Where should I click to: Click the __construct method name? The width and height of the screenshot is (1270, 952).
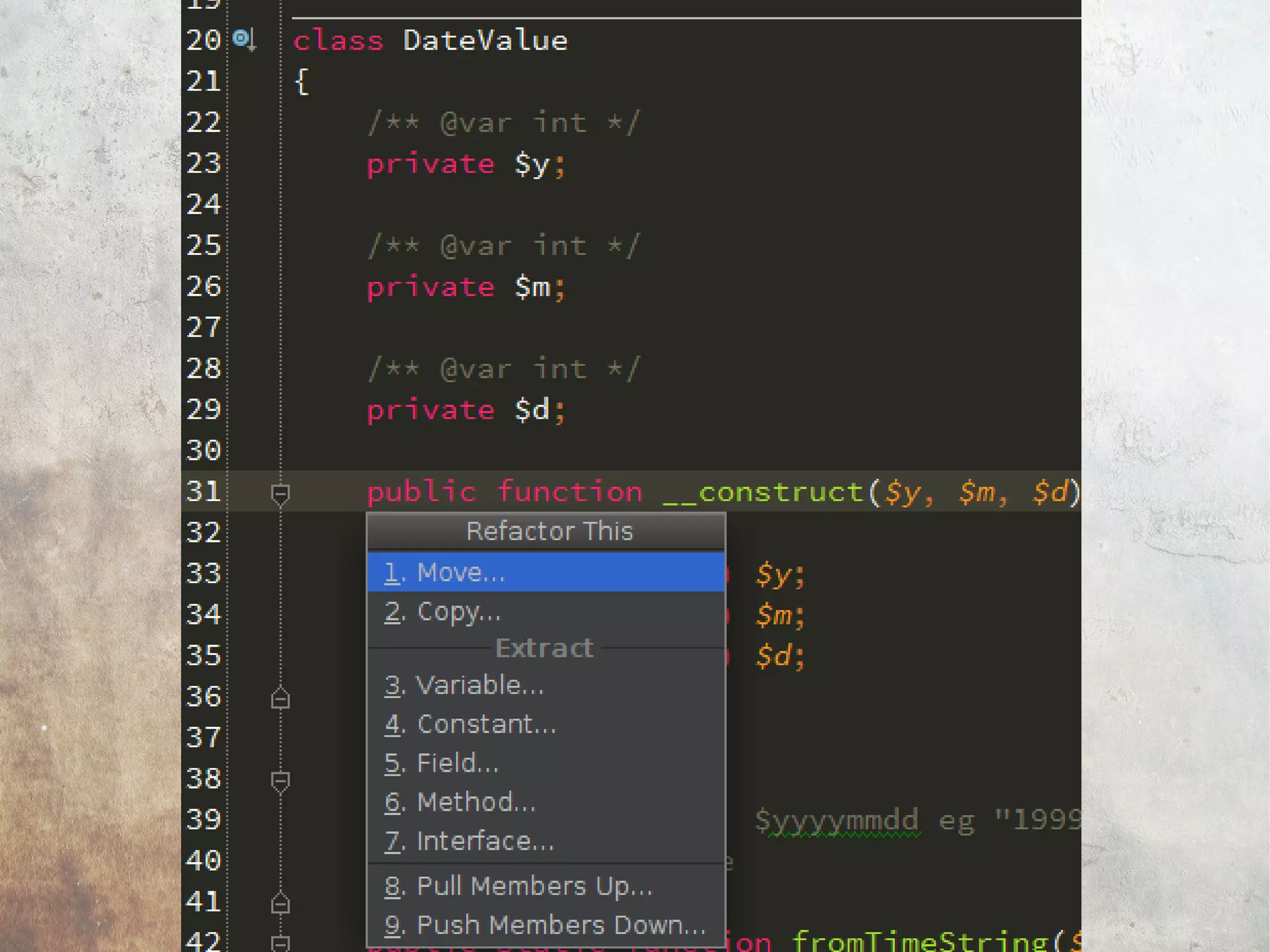pos(763,492)
